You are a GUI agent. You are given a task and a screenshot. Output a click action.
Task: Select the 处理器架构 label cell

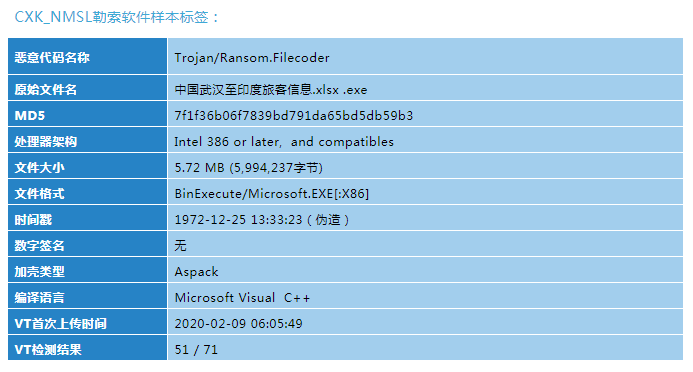click(88, 140)
